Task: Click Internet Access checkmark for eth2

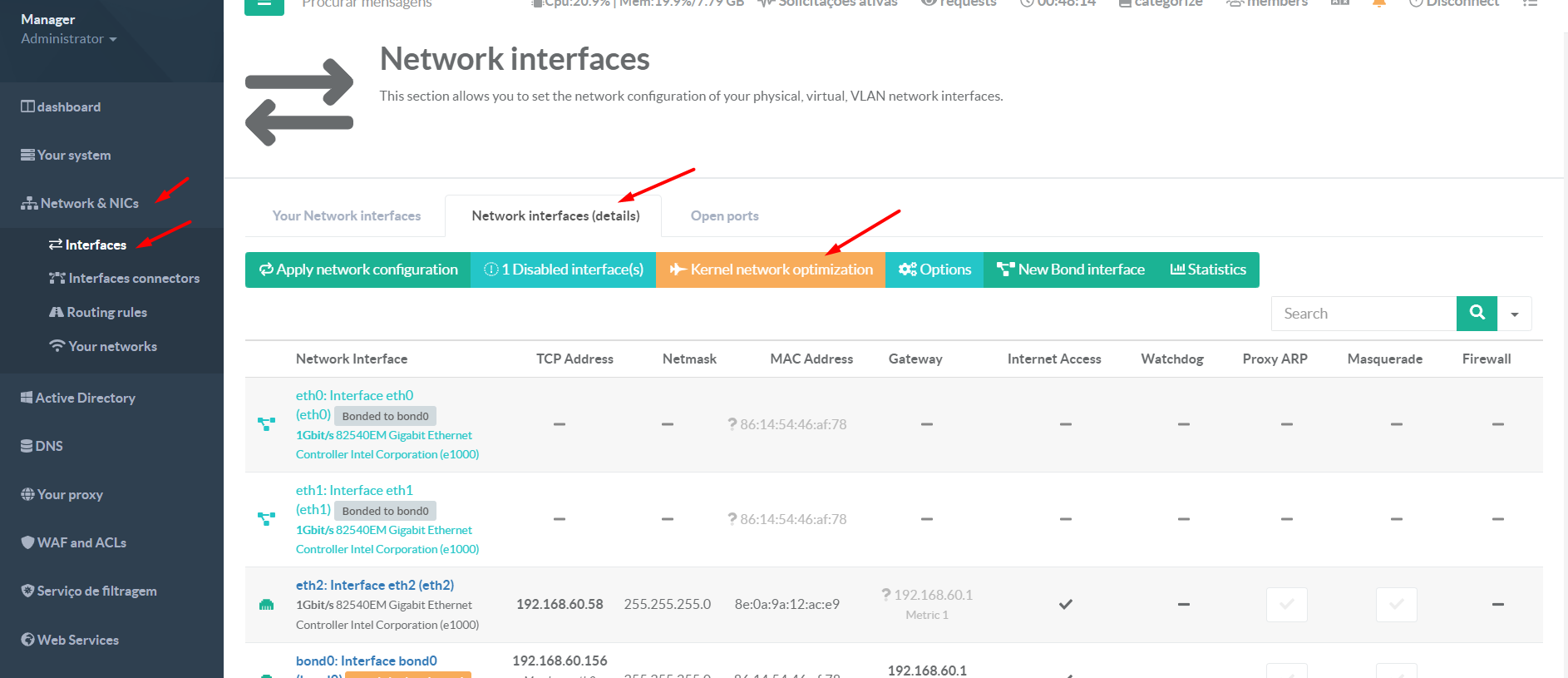Action: 1065,605
